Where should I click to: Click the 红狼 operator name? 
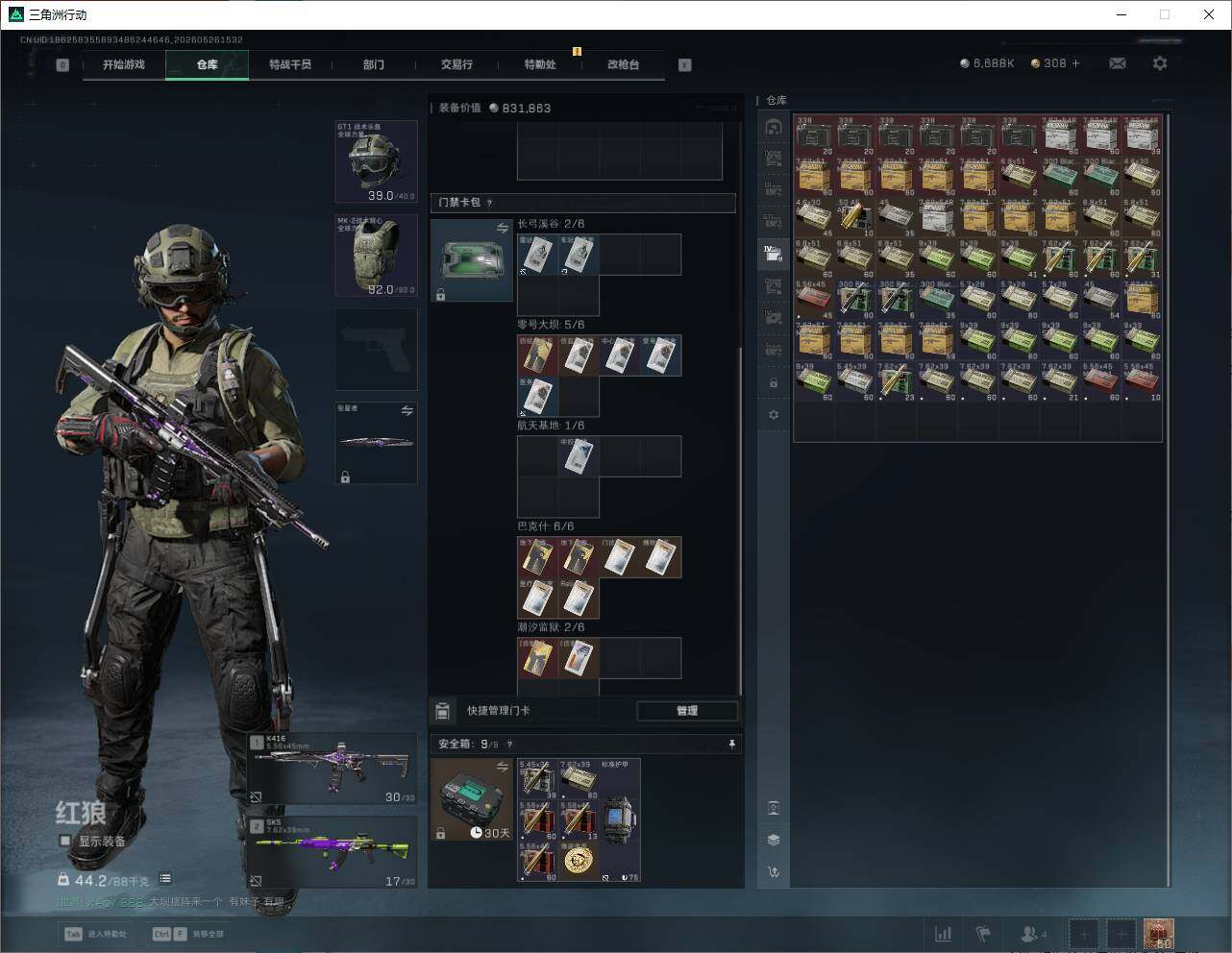(x=81, y=813)
